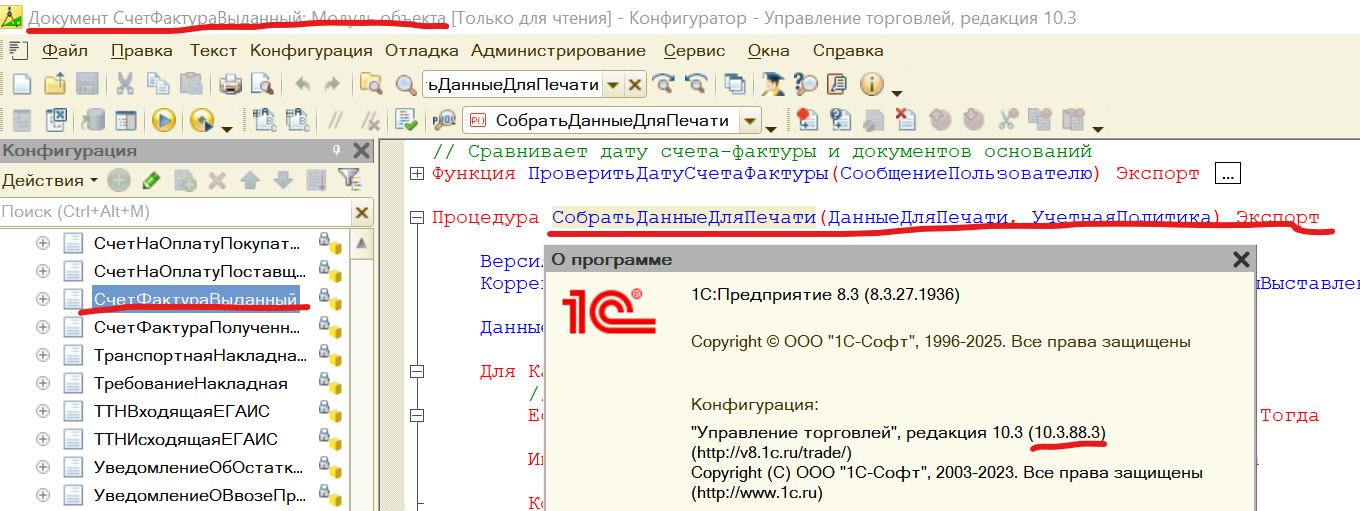Close the Конфигурация panel
Viewport: 1360px width, 511px height.
point(361,150)
